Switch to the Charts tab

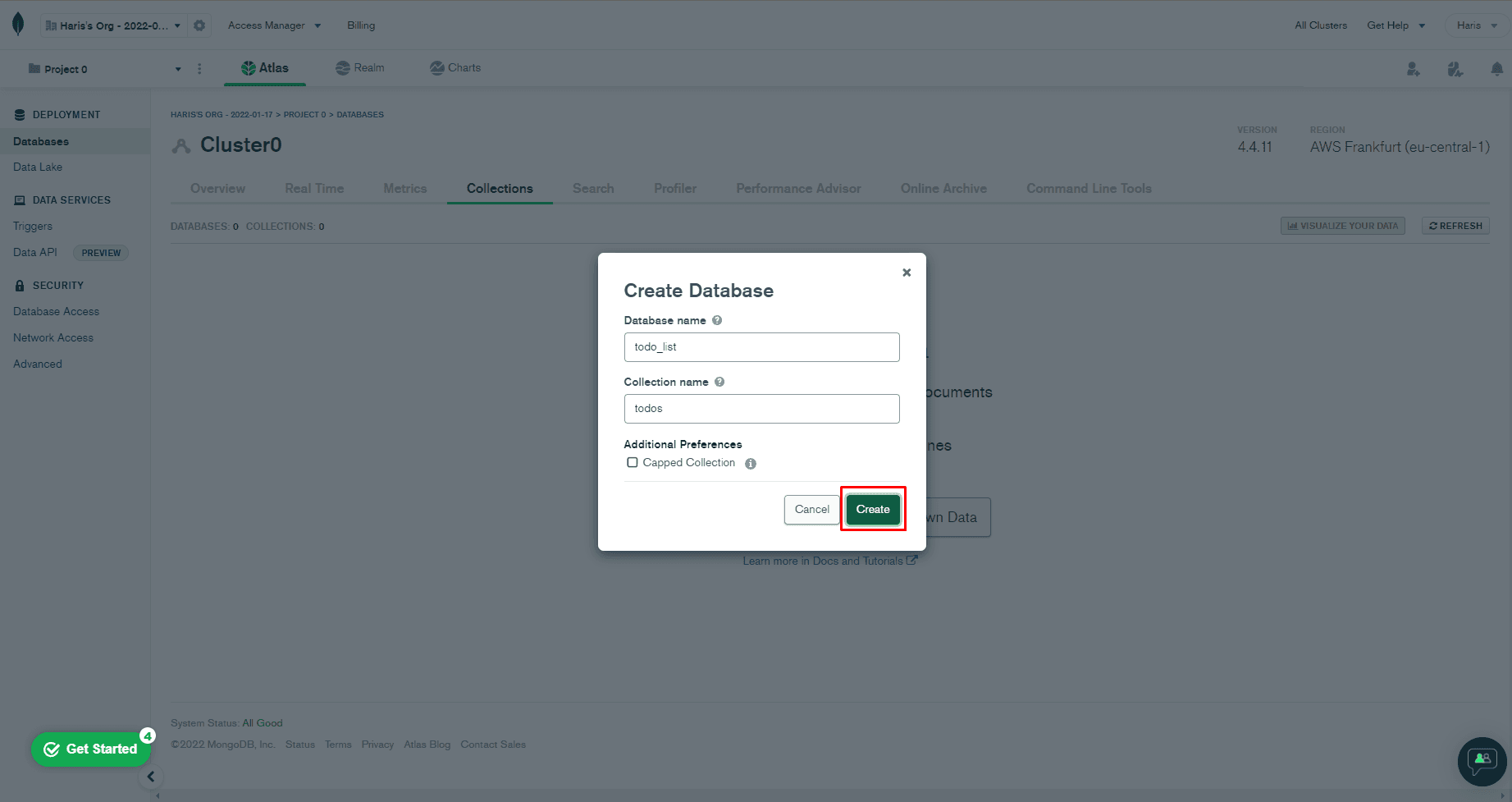(x=455, y=68)
